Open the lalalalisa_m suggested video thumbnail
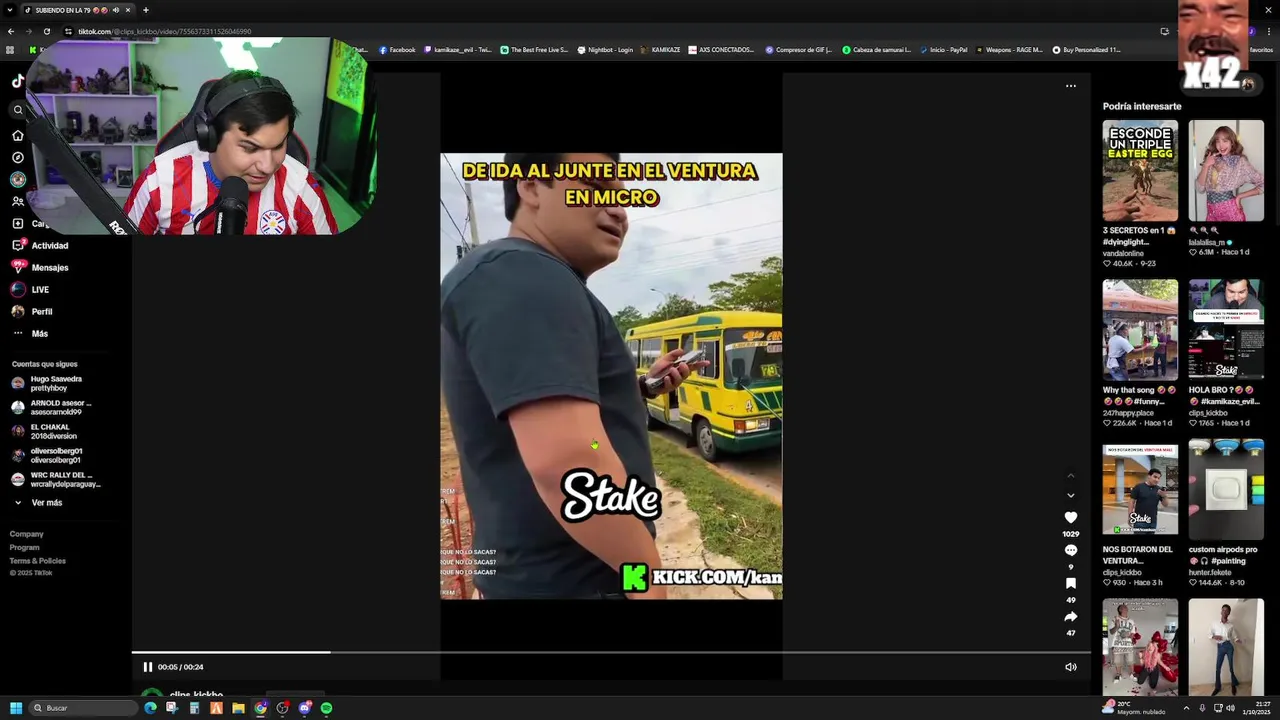The height and width of the screenshot is (720, 1280). 1226,171
